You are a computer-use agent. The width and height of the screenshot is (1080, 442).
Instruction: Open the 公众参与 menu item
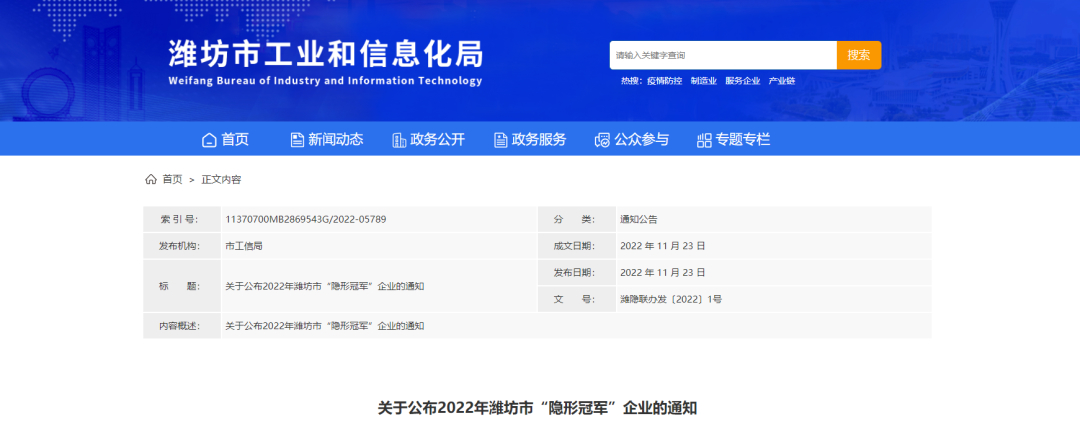tap(641, 140)
